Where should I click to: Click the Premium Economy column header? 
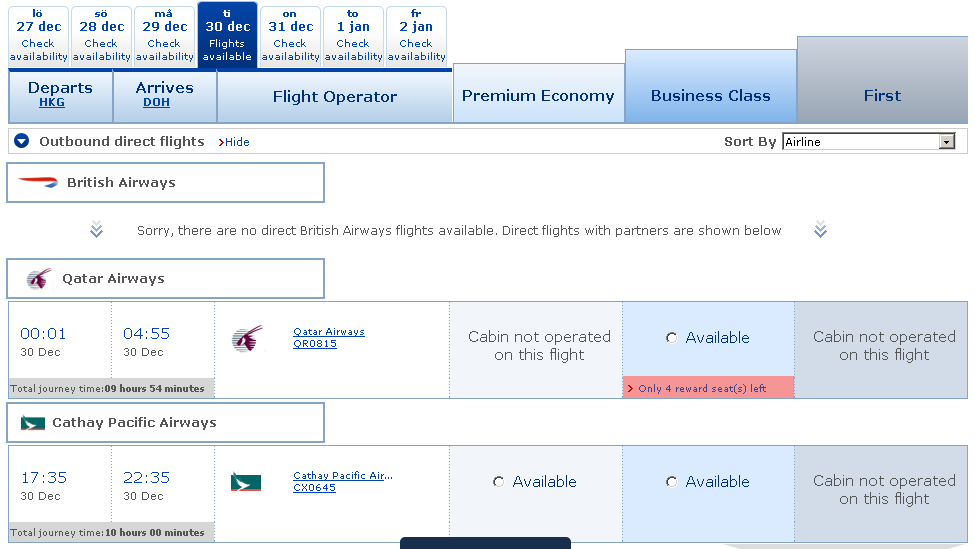pyautogui.click(x=538, y=96)
